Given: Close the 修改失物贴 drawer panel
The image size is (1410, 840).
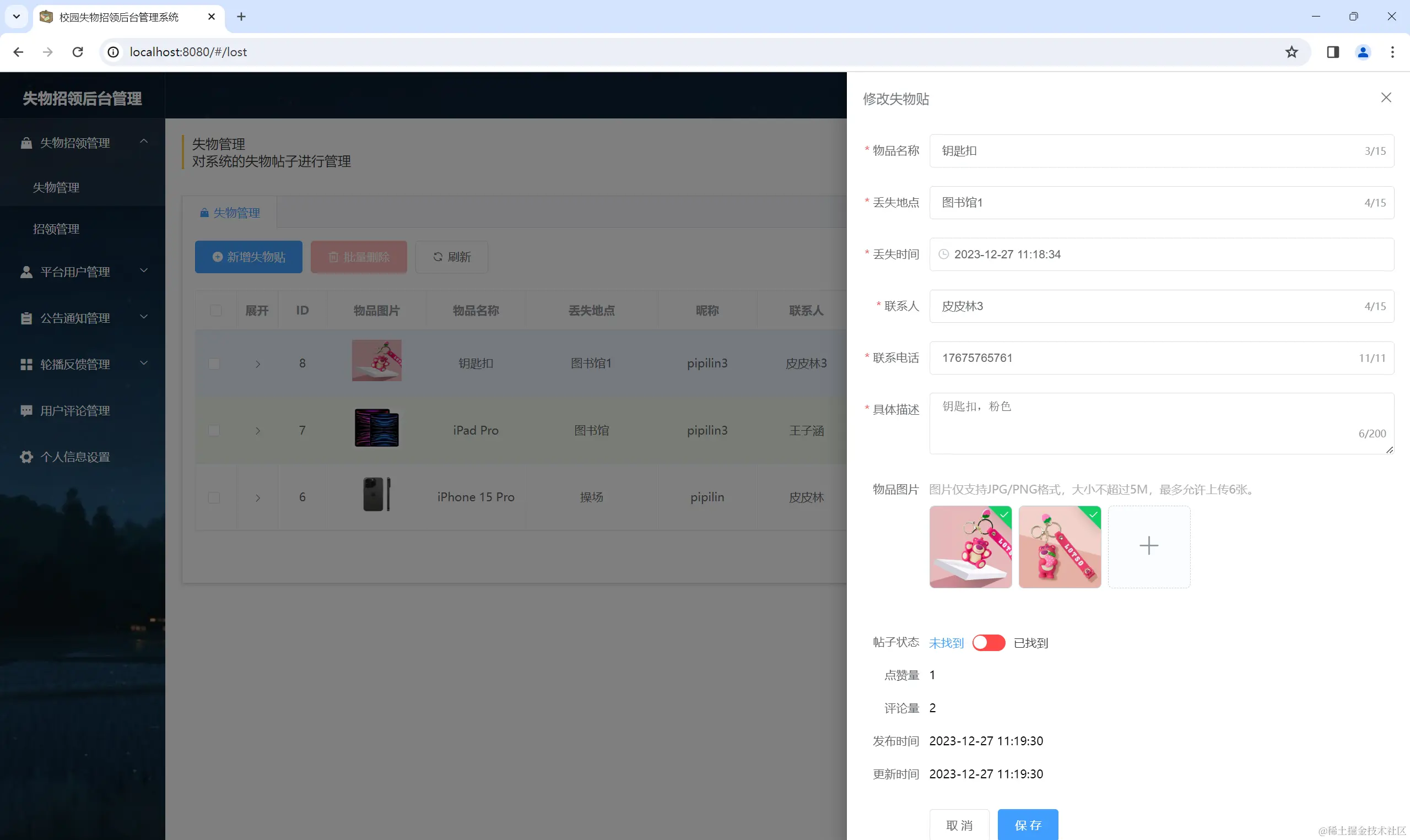Looking at the screenshot, I should pyautogui.click(x=1386, y=98).
